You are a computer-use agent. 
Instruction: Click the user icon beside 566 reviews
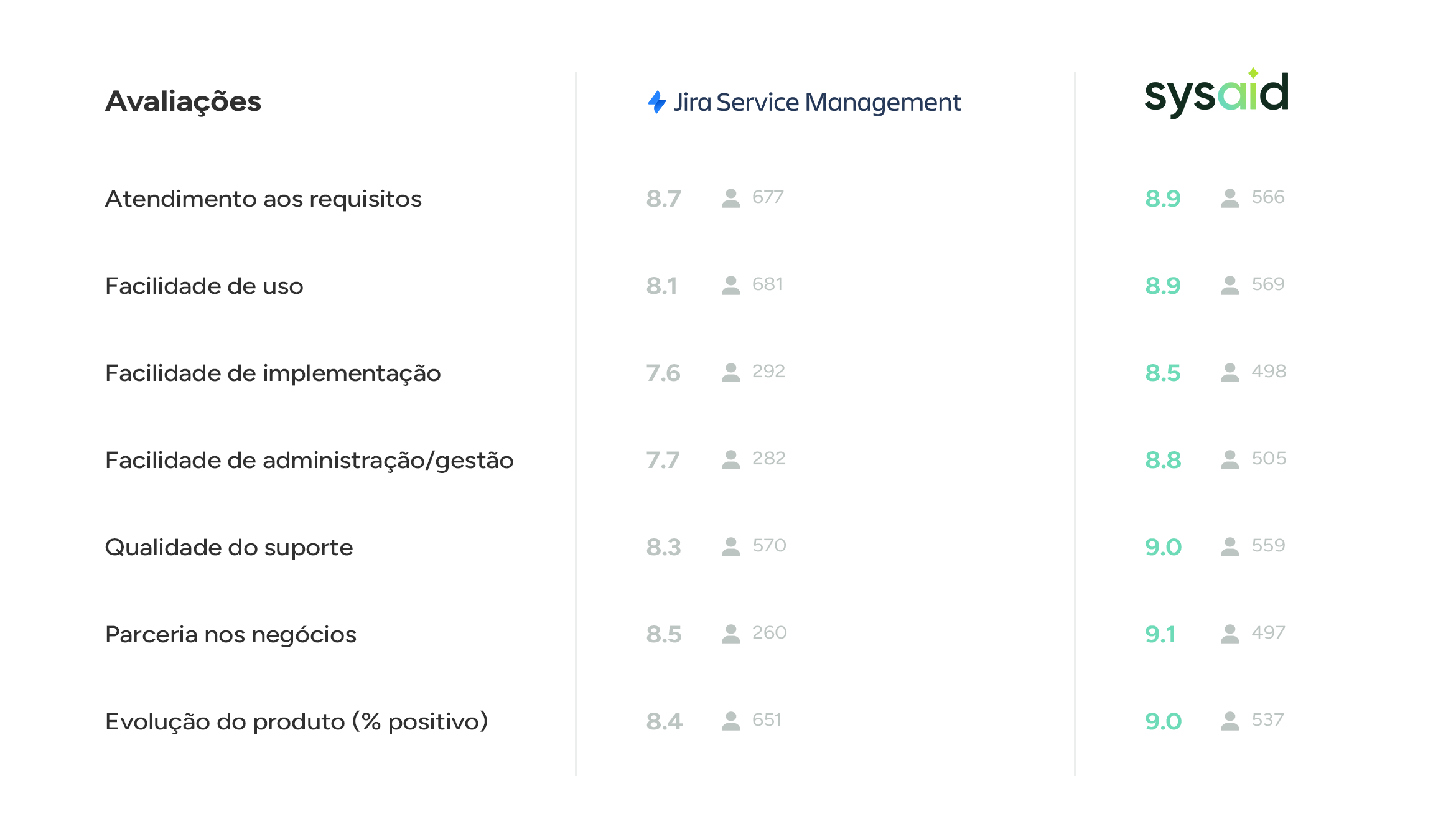pos(1230,198)
